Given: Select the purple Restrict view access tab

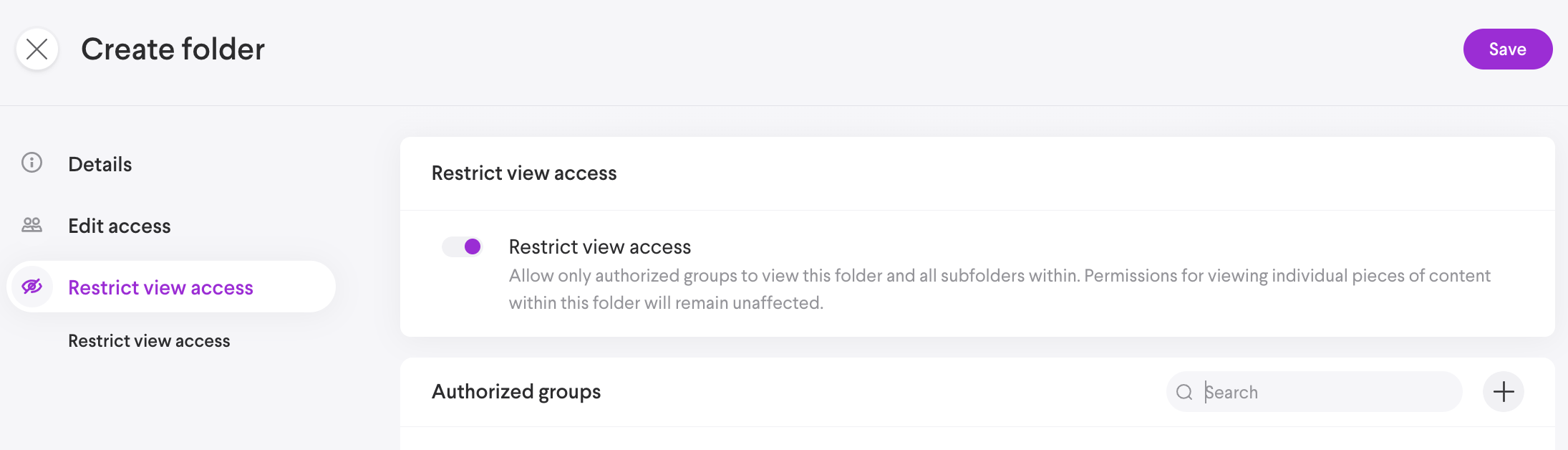Looking at the screenshot, I should click(160, 287).
